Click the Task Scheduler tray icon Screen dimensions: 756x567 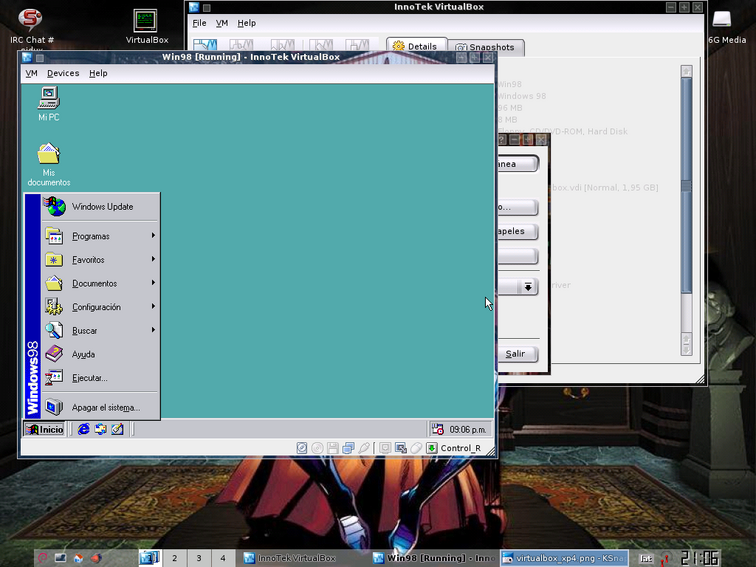(437, 429)
